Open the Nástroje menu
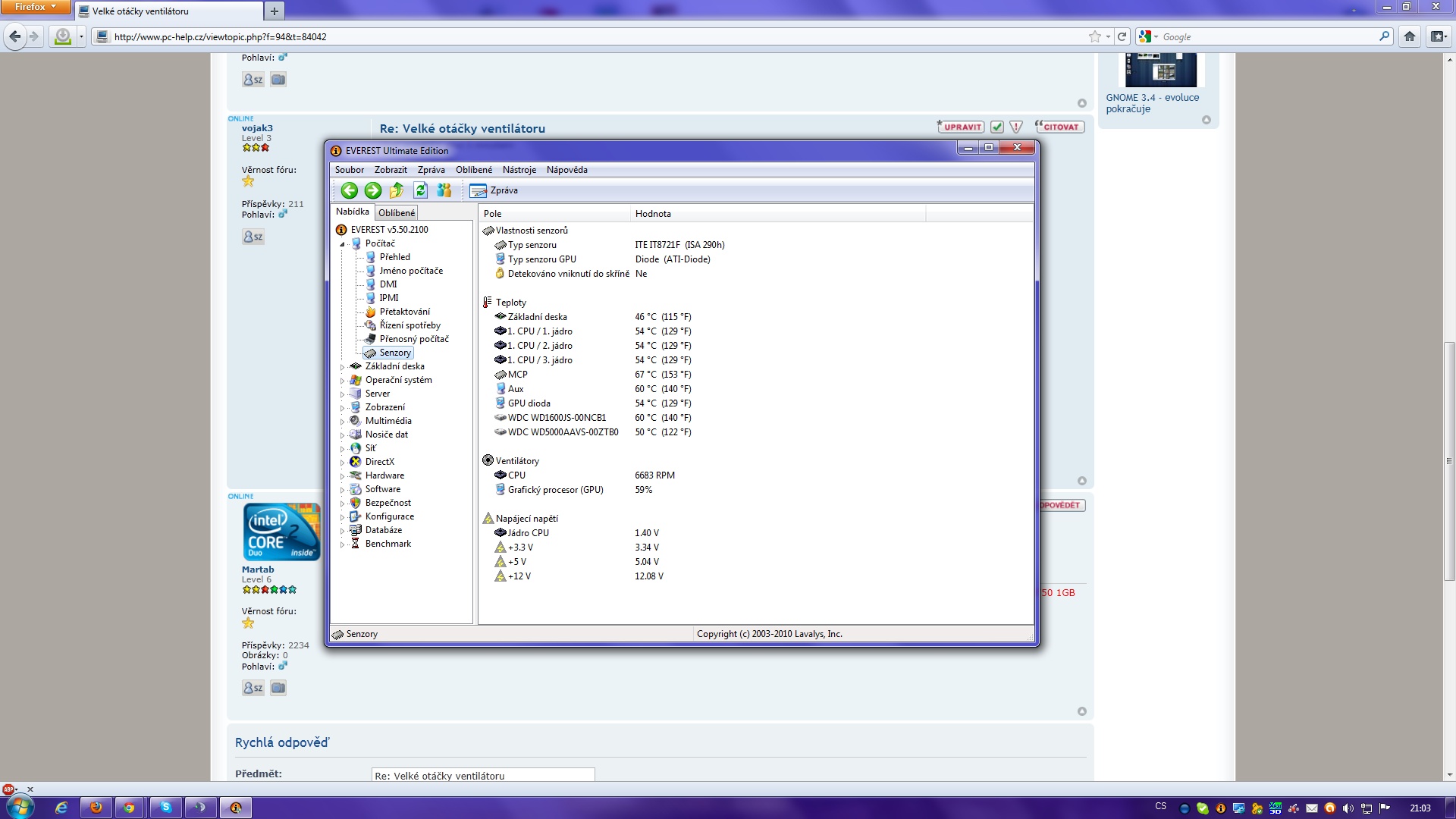This screenshot has width=1456, height=819. click(x=519, y=170)
